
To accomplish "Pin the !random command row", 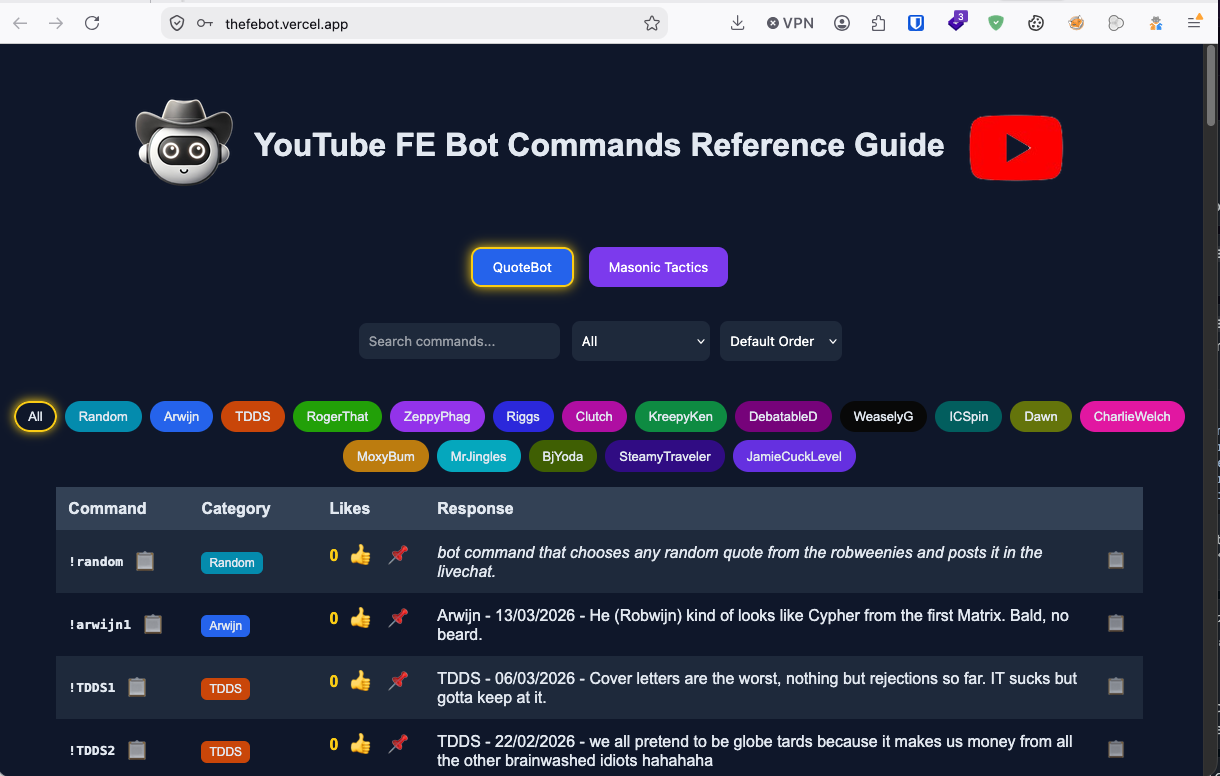I will [x=398, y=555].
